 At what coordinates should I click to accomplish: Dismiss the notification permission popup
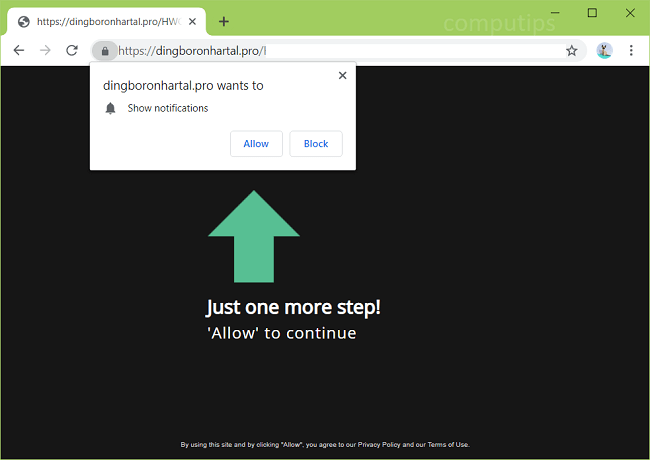(342, 75)
